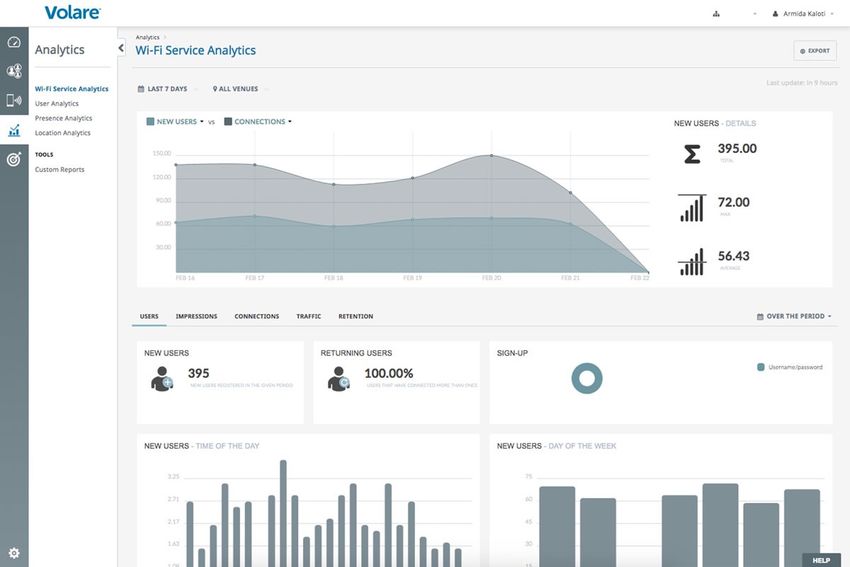Click the organization hierarchy icon in header
850x567 pixels.
point(716,14)
